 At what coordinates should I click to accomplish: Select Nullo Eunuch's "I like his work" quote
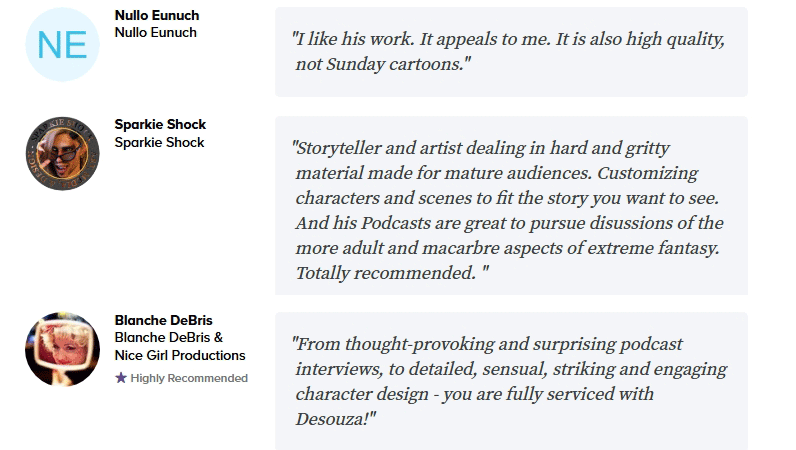[x=509, y=40]
